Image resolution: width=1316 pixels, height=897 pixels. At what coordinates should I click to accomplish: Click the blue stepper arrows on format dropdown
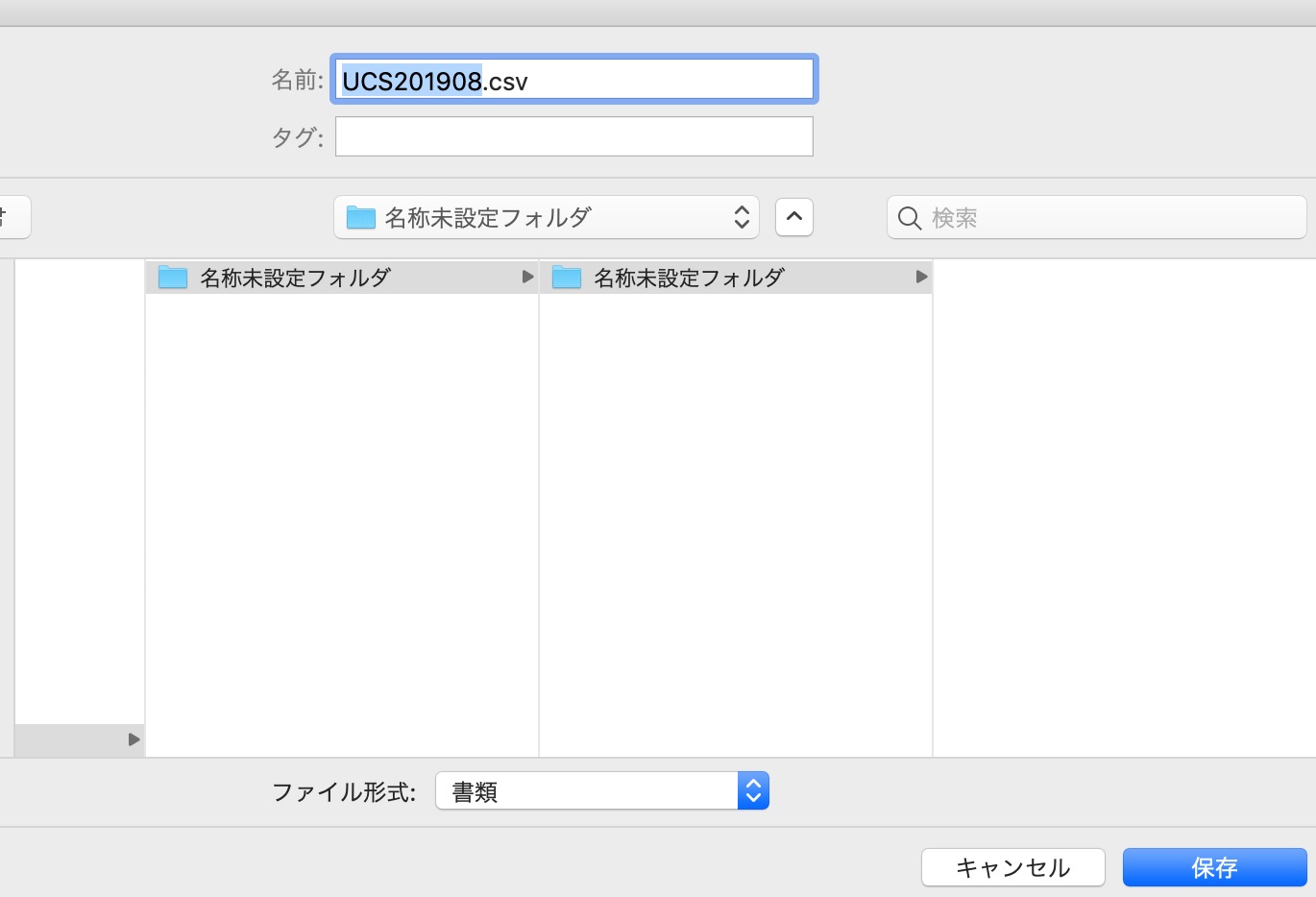[x=753, y=791]
